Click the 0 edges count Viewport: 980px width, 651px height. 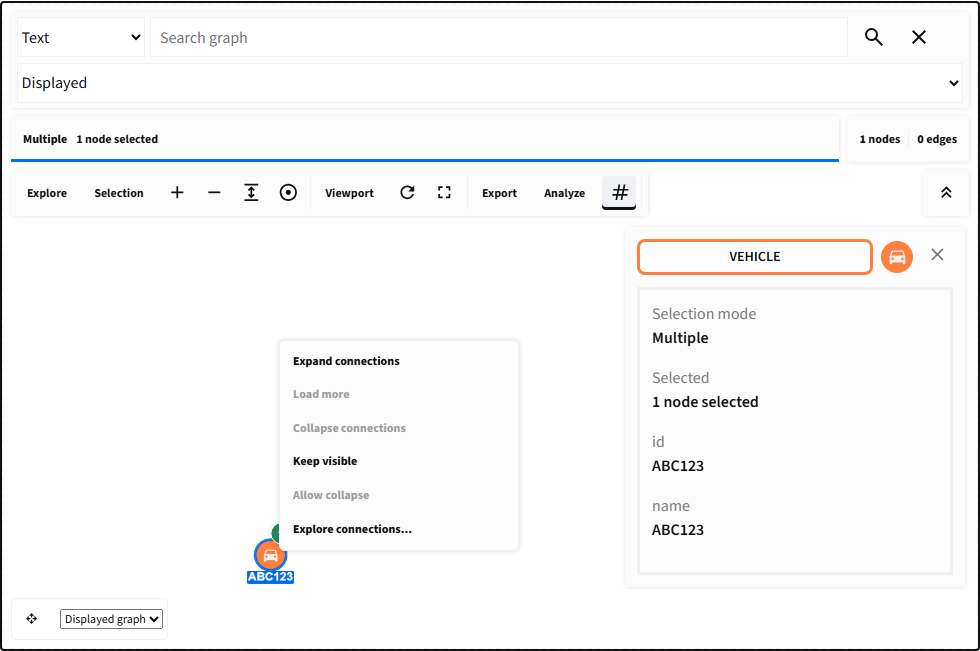pyautogui.click(x=937, y=139)
